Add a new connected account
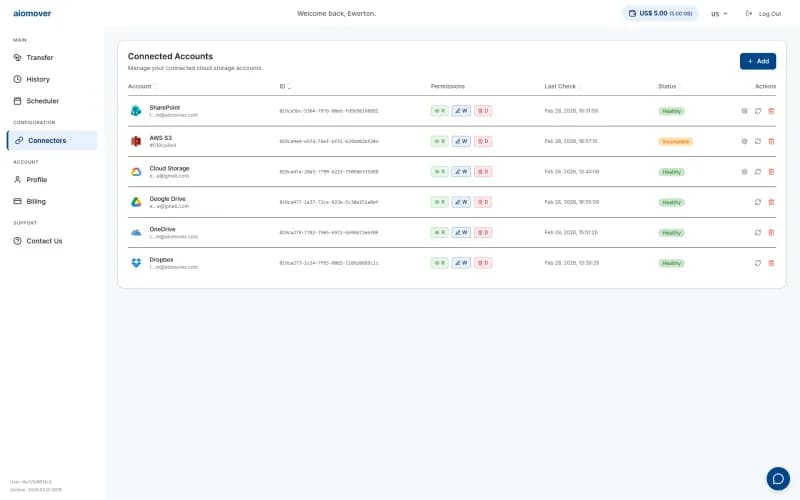 click(758, 61)
